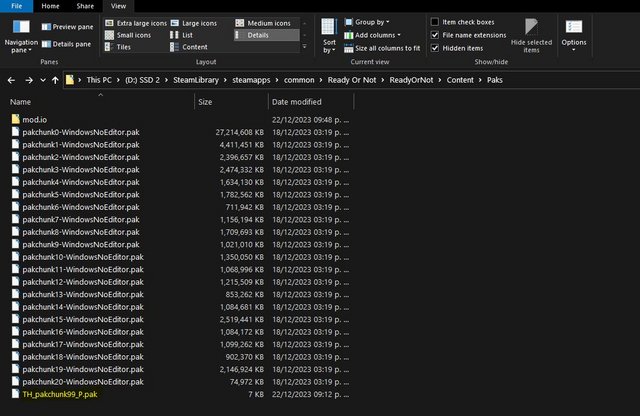Switch layout to Tiles
640x416 pixels.
118,47
